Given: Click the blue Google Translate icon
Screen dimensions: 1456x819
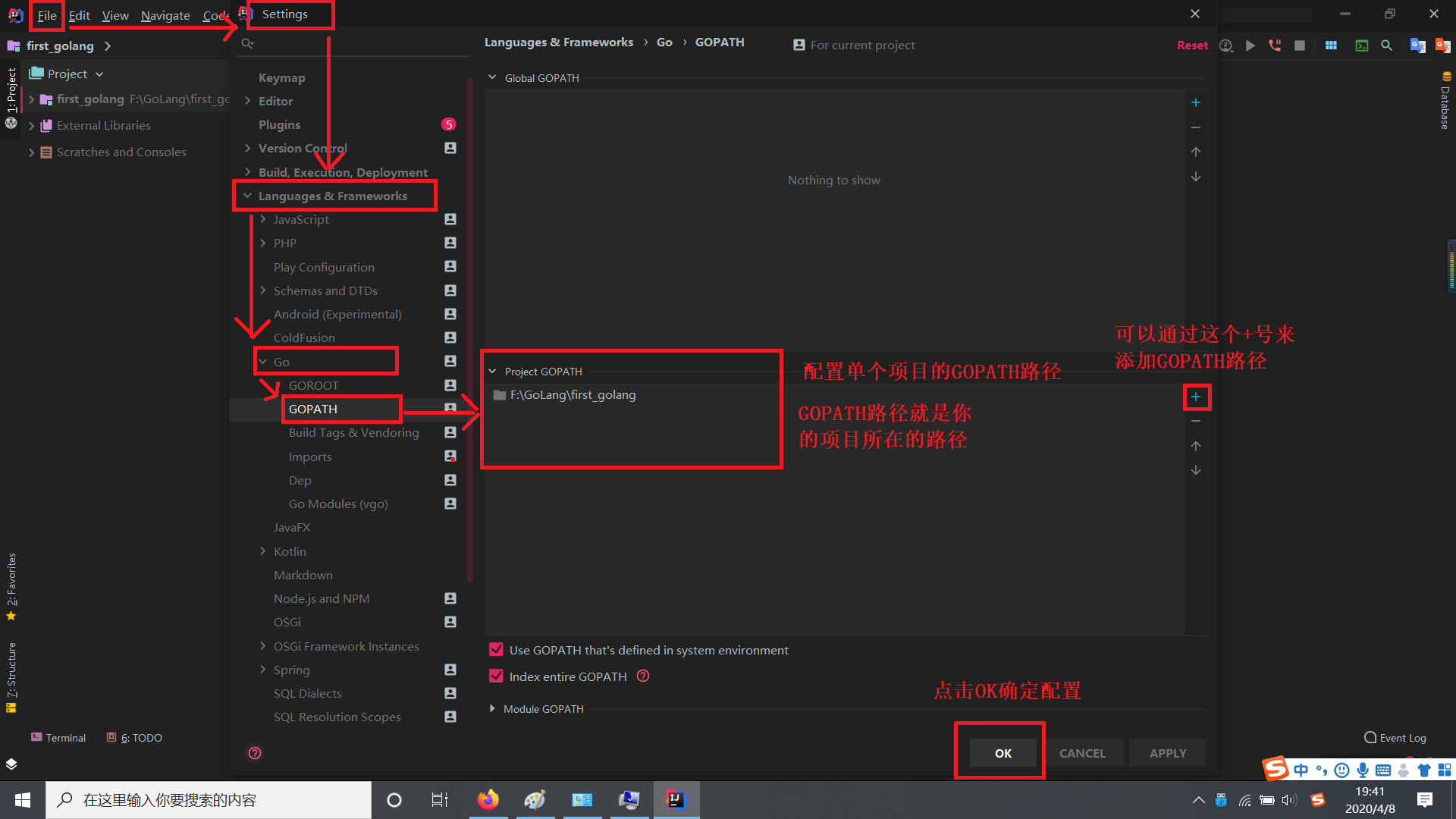Looking at the screenshot, I should click(x=1417, y=45).
